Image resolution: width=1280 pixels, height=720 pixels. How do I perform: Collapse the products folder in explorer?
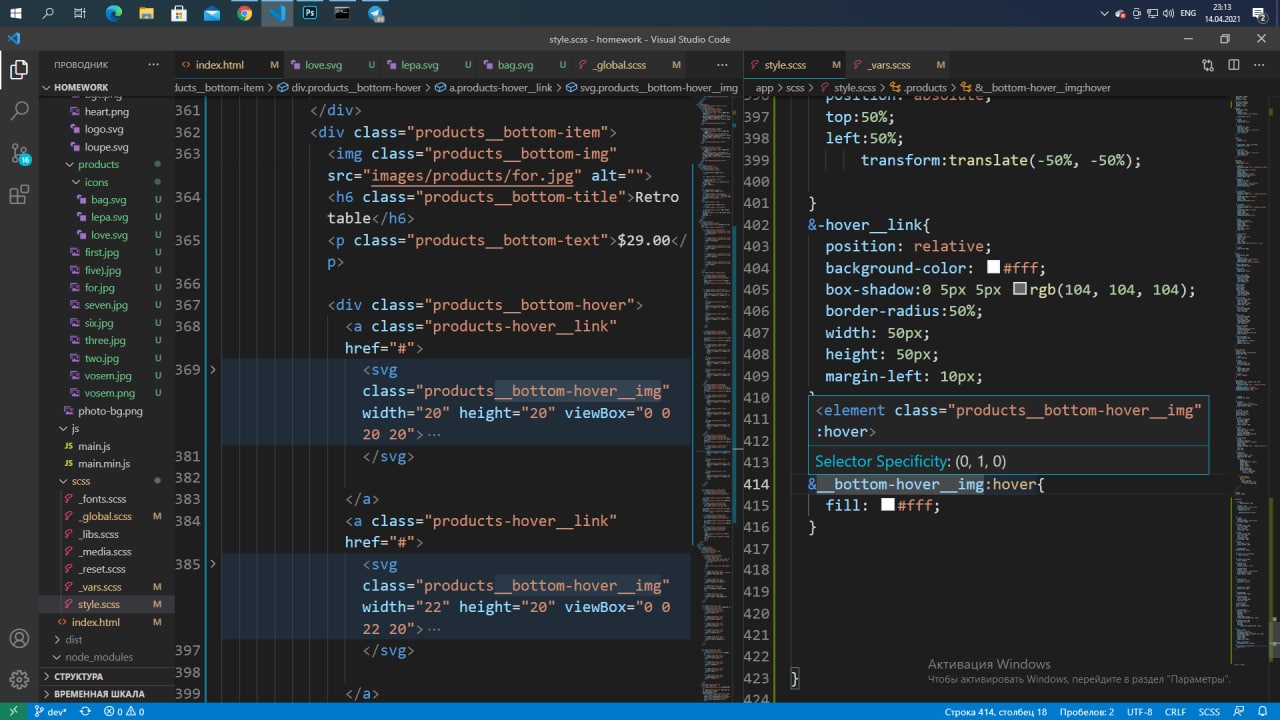[x=97, y=164]
